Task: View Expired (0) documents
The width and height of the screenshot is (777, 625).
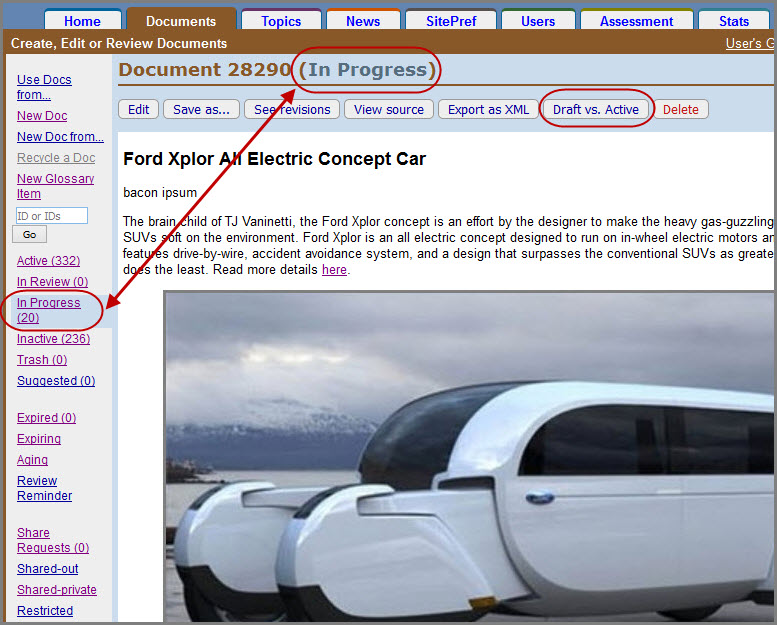Action: coord(47,417)
